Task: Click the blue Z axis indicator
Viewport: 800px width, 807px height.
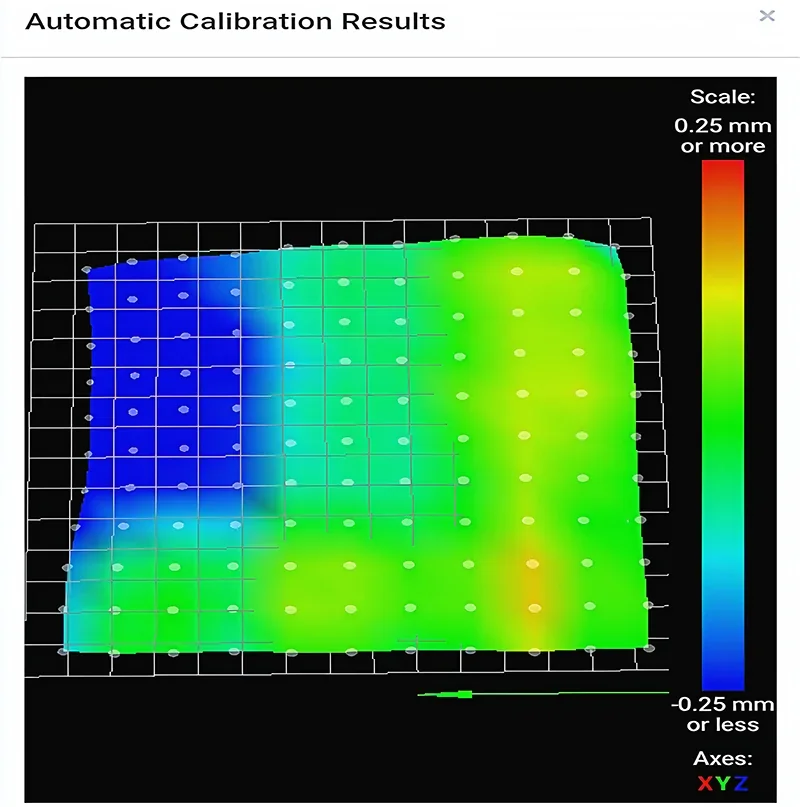Action: (x=741, y=783)
